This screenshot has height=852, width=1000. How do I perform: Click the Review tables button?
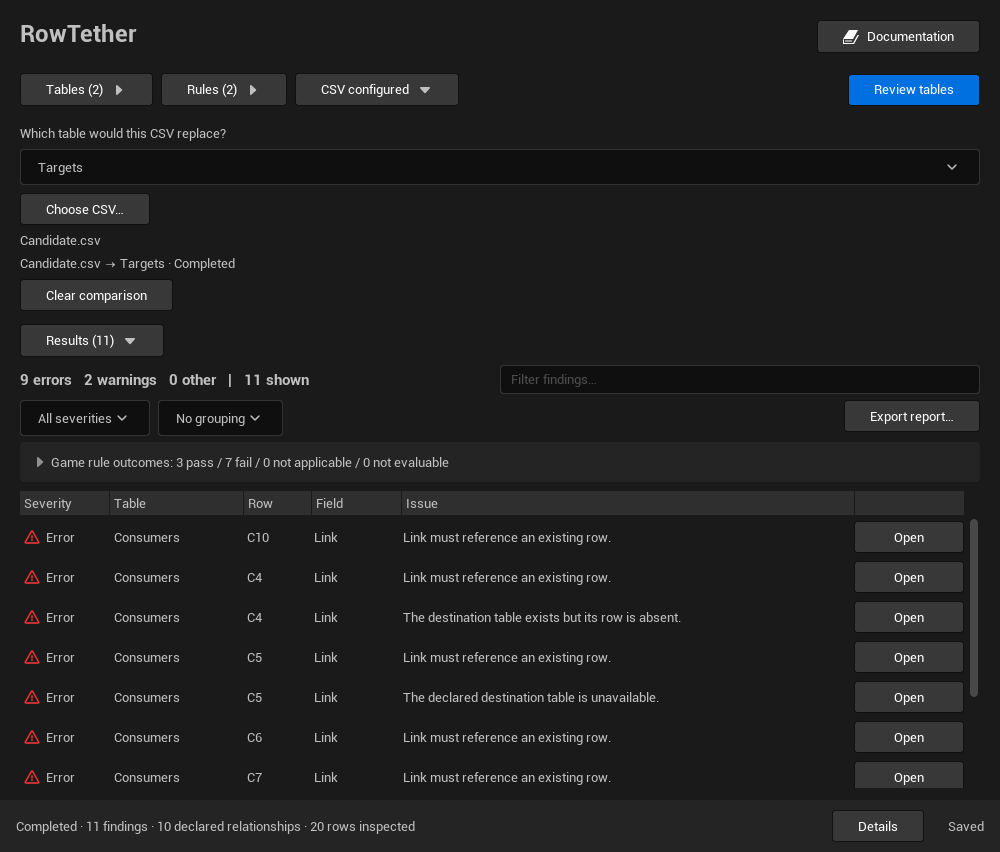click(913, 89)
